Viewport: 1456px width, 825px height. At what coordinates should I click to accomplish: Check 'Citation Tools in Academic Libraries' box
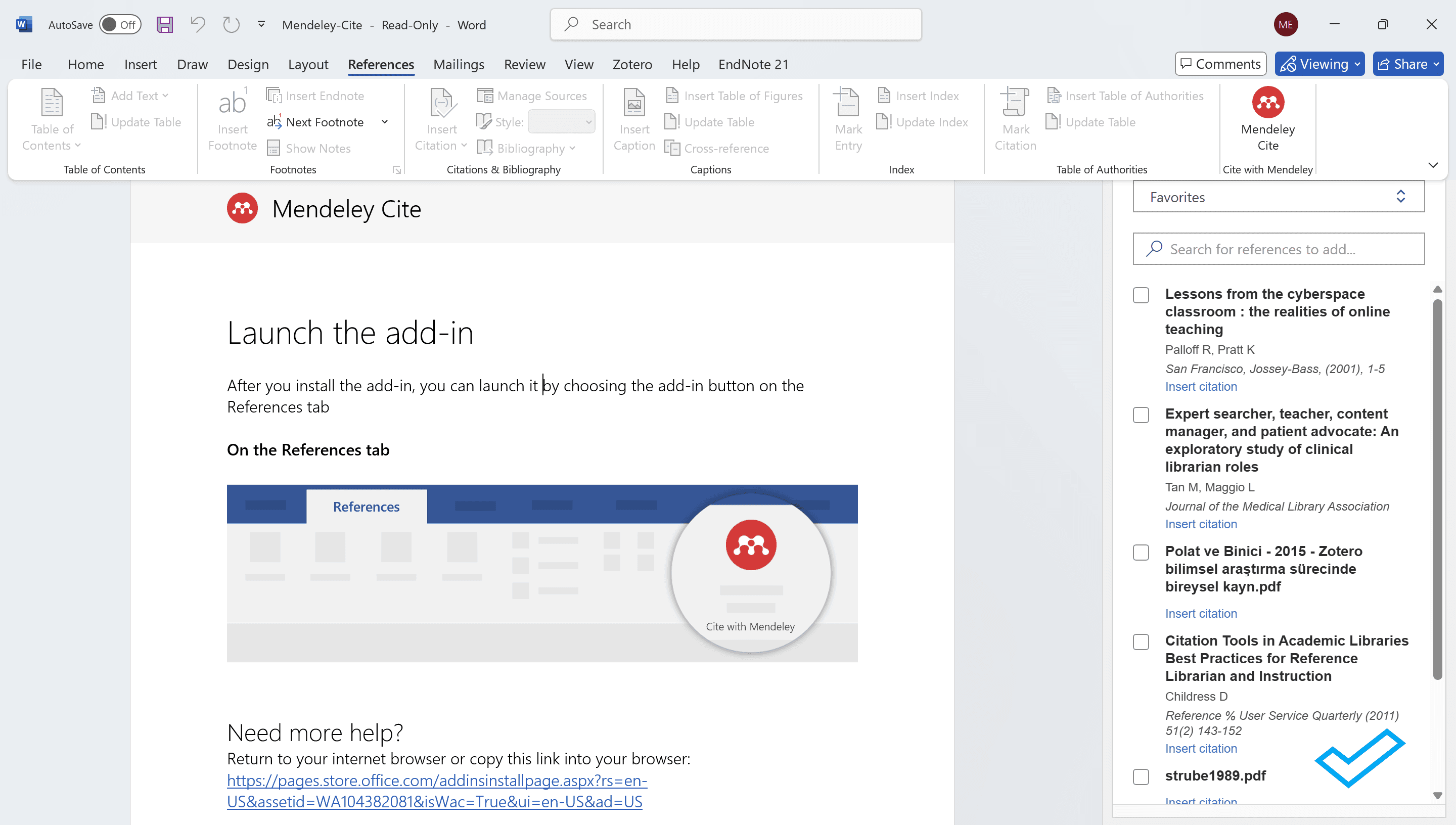(x=1141, y=642)
